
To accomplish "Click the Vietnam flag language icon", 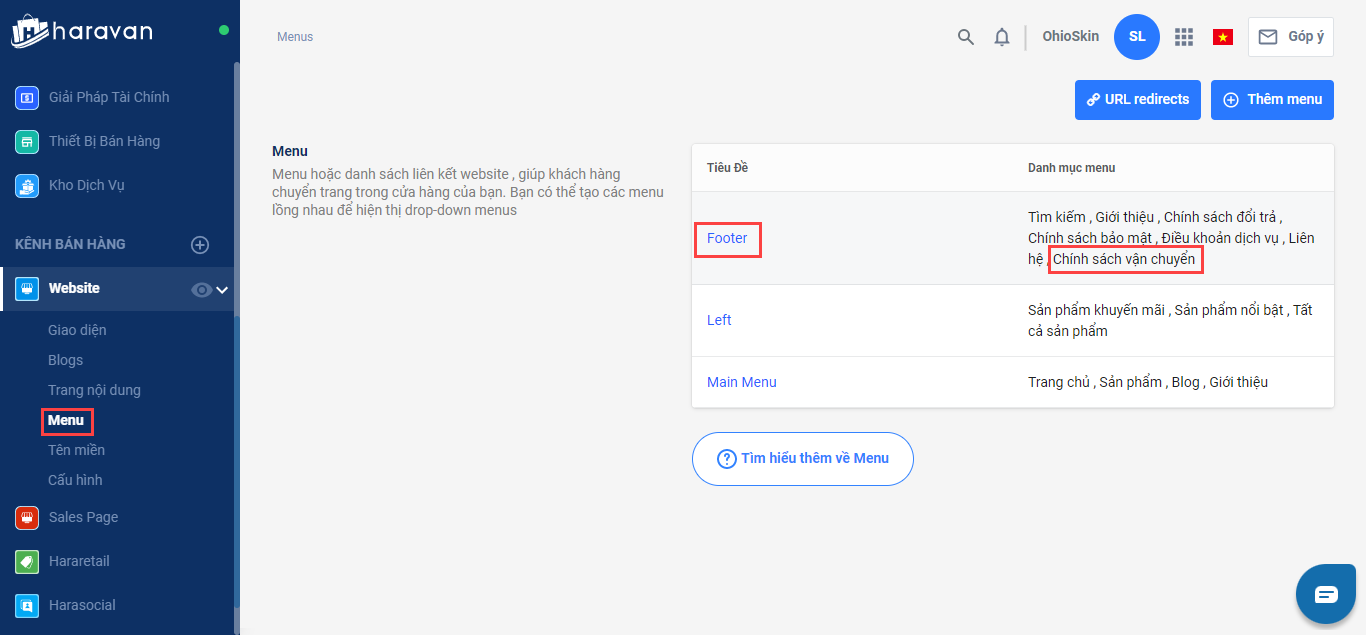I will [x=1222, y=37].
